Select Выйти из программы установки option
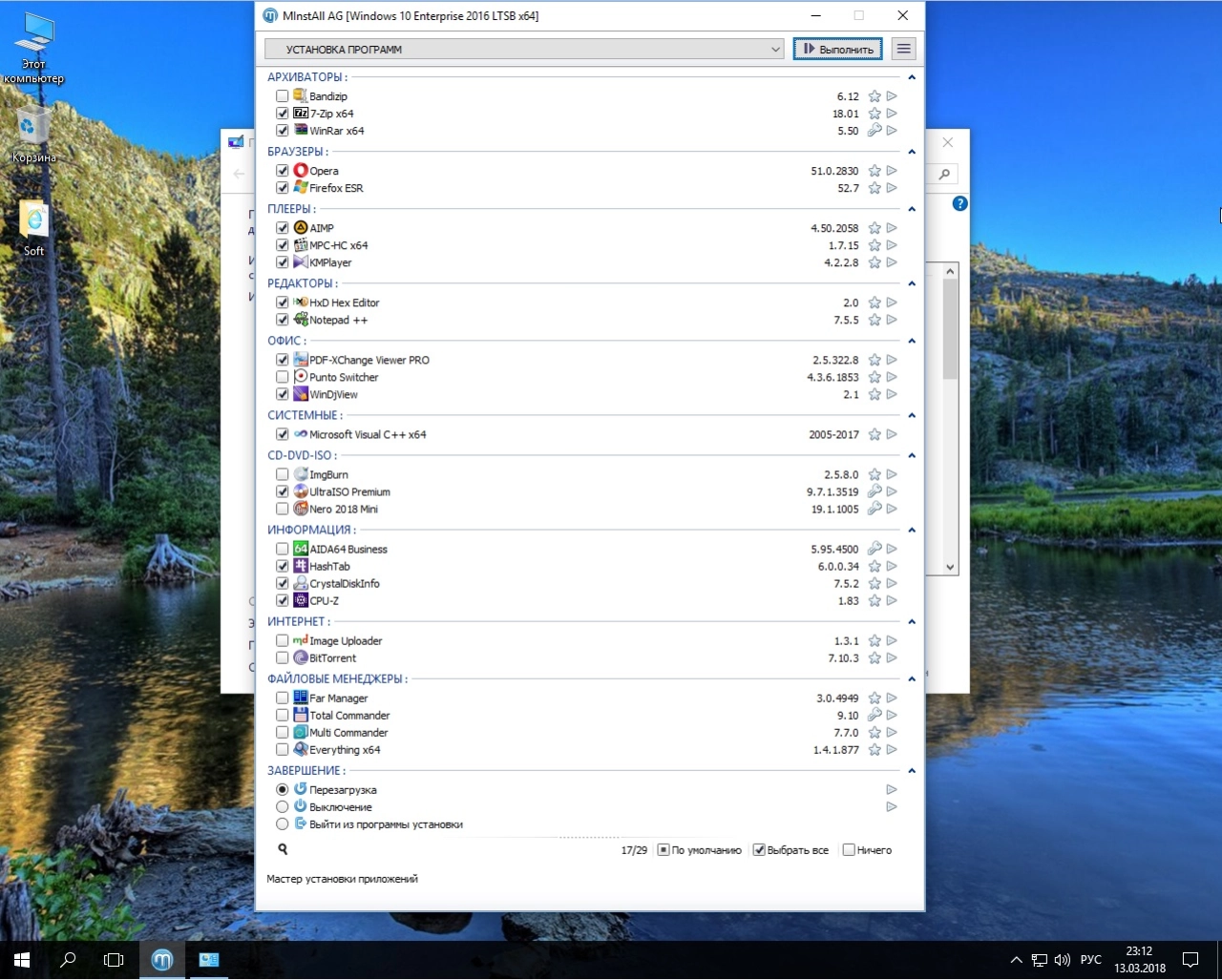 tap(283, 824)
